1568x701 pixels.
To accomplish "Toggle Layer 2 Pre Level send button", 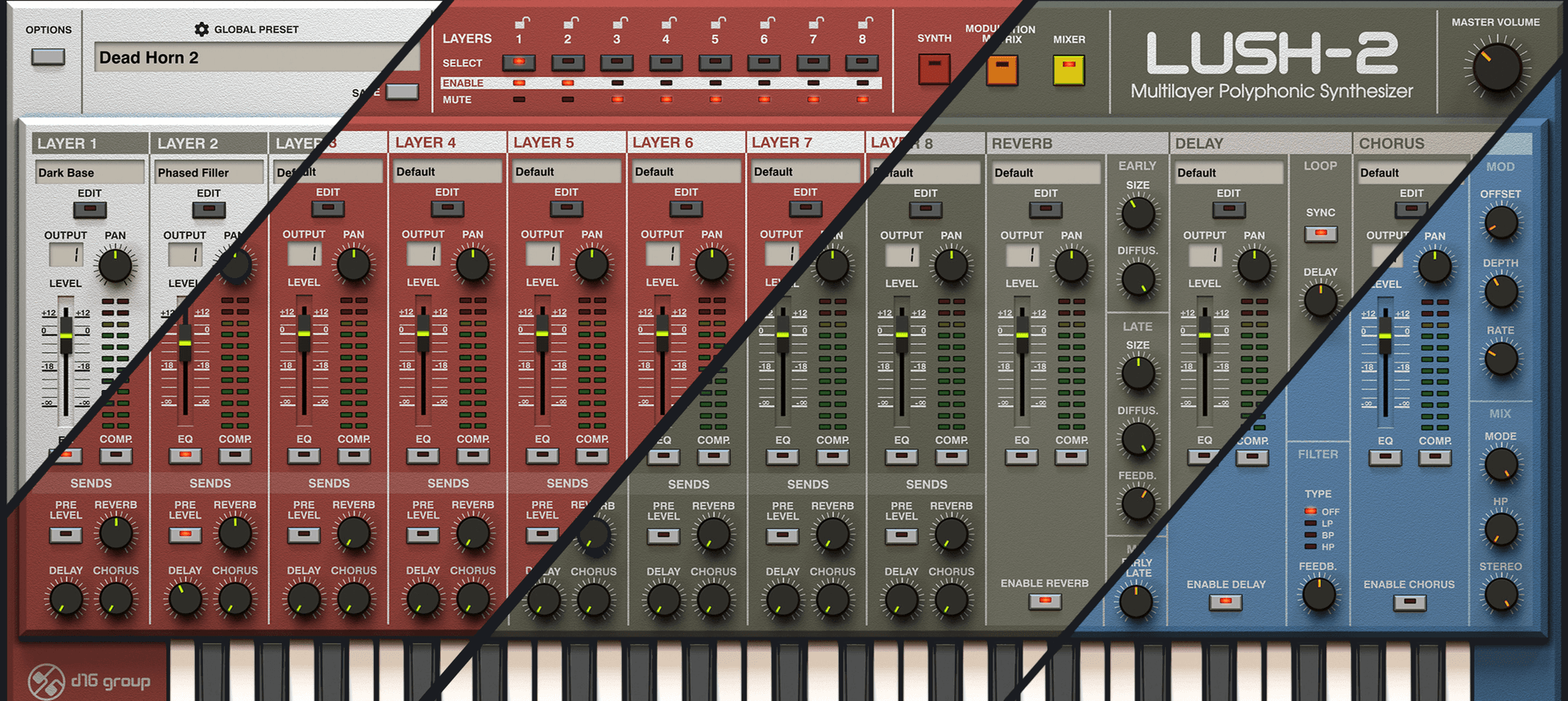I will coord(185,534).
